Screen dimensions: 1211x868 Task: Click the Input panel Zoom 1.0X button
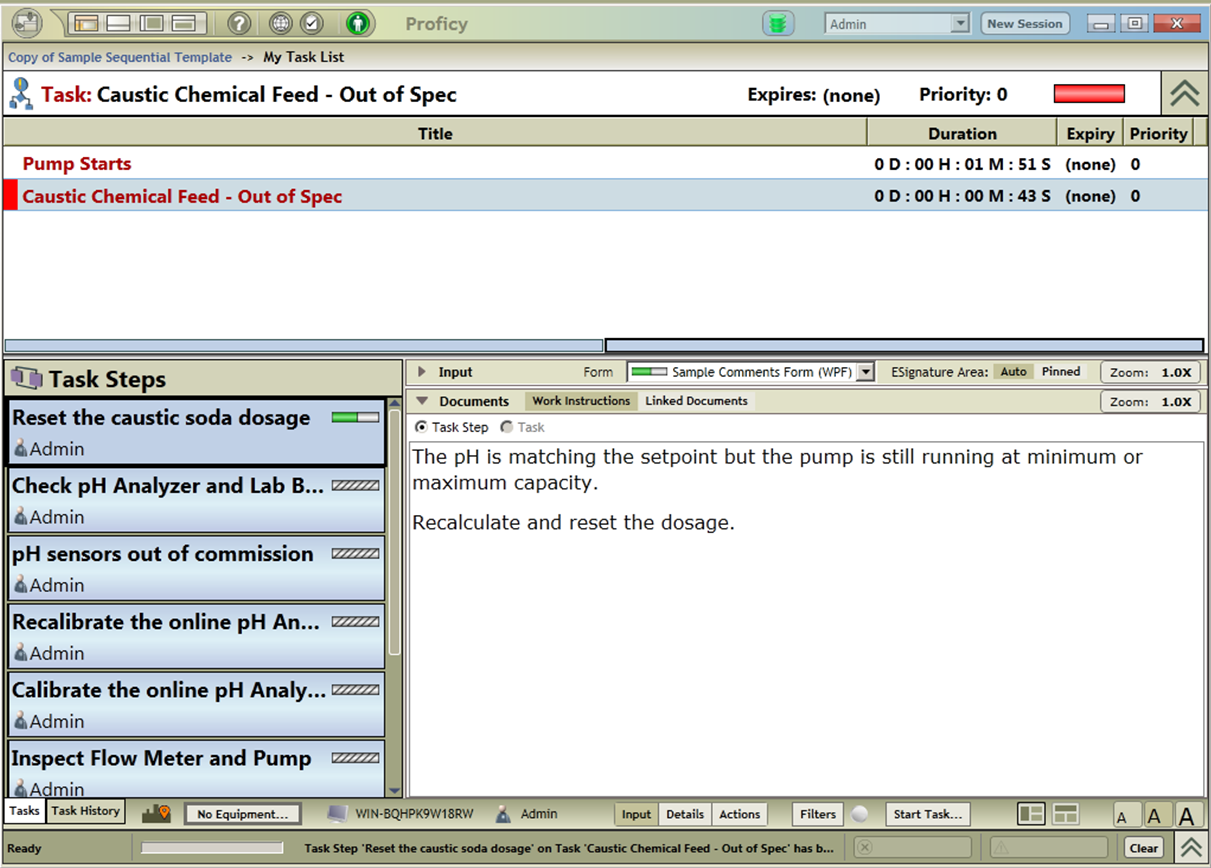(1151, 372)
